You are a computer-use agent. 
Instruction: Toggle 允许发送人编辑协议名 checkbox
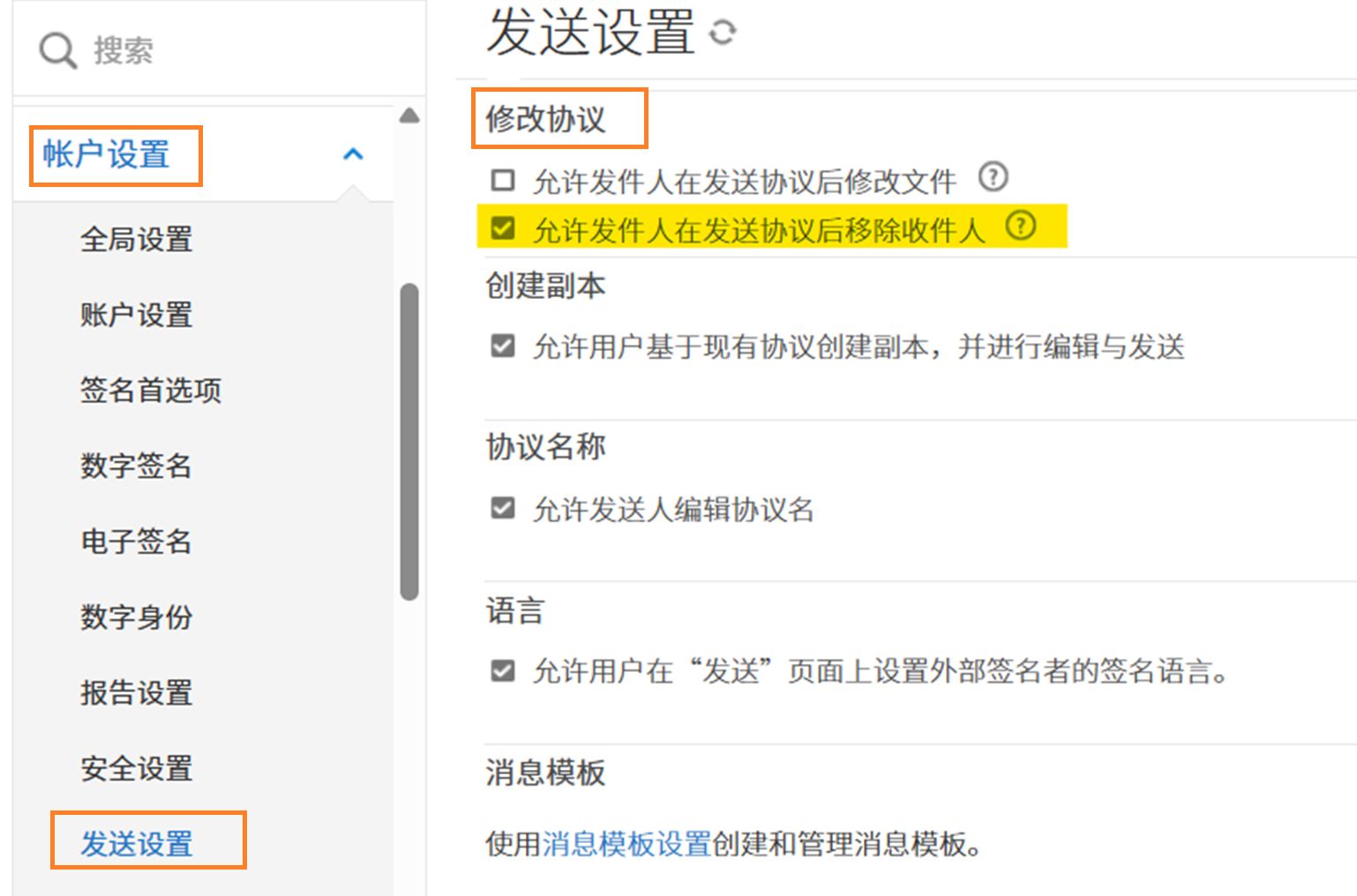[501, 508]
